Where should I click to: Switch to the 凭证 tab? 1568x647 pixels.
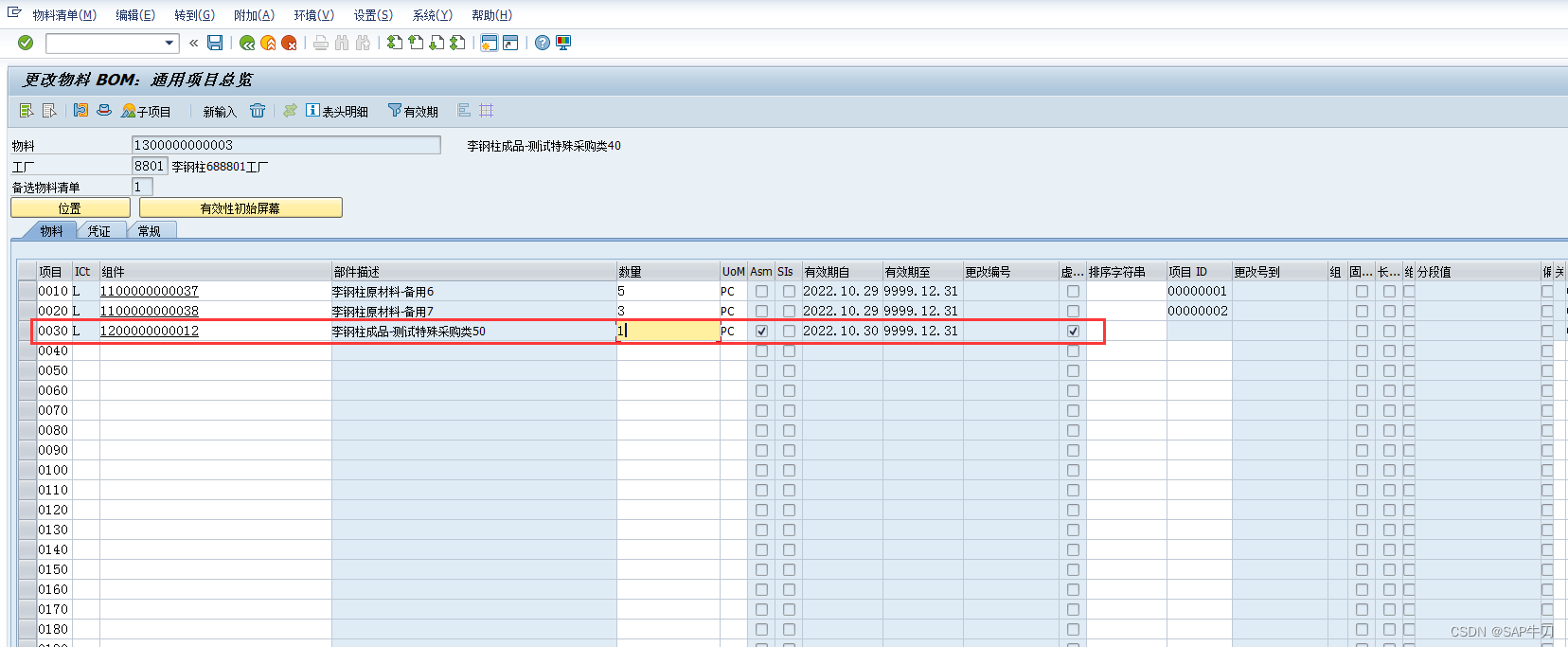tap(99, 231)
